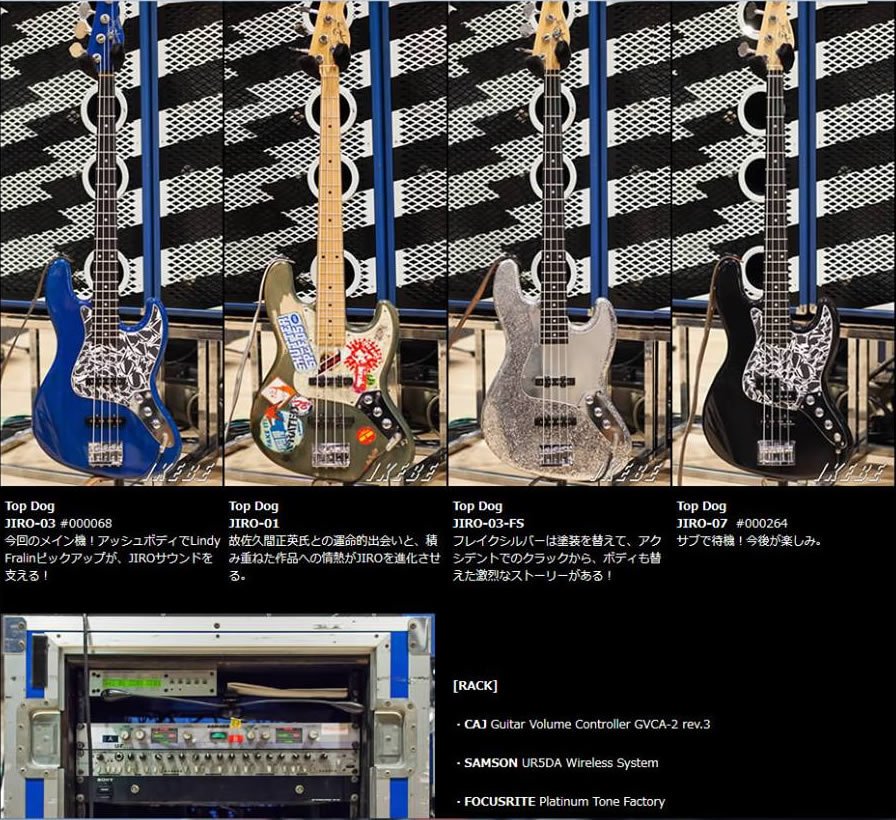Click JIRO-01 description mentioning 佐久間正英
This screenshot has height=820, width=896.
335,558
